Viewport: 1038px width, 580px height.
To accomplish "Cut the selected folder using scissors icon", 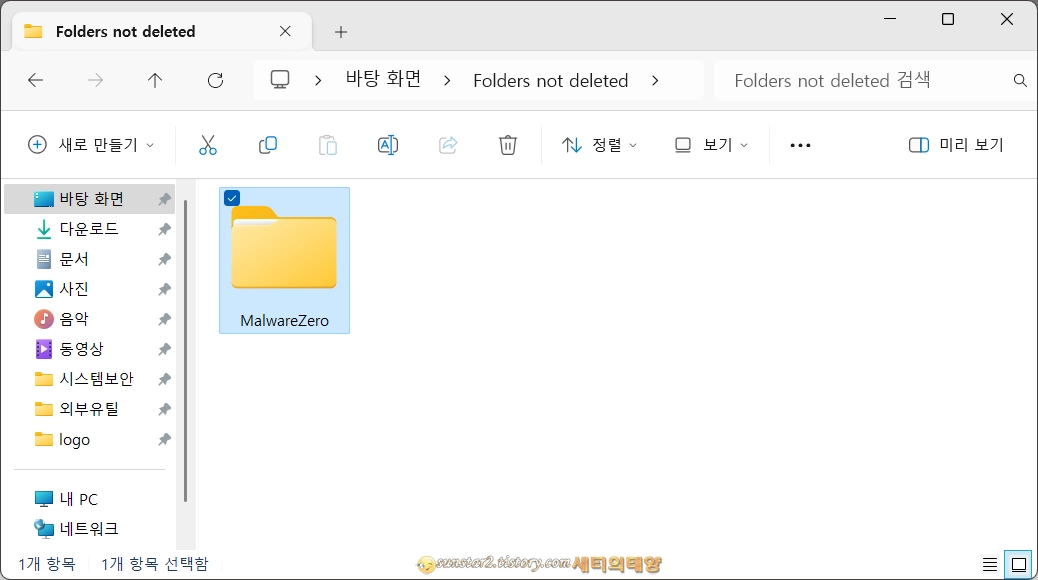I will click(x=208, y=144).
